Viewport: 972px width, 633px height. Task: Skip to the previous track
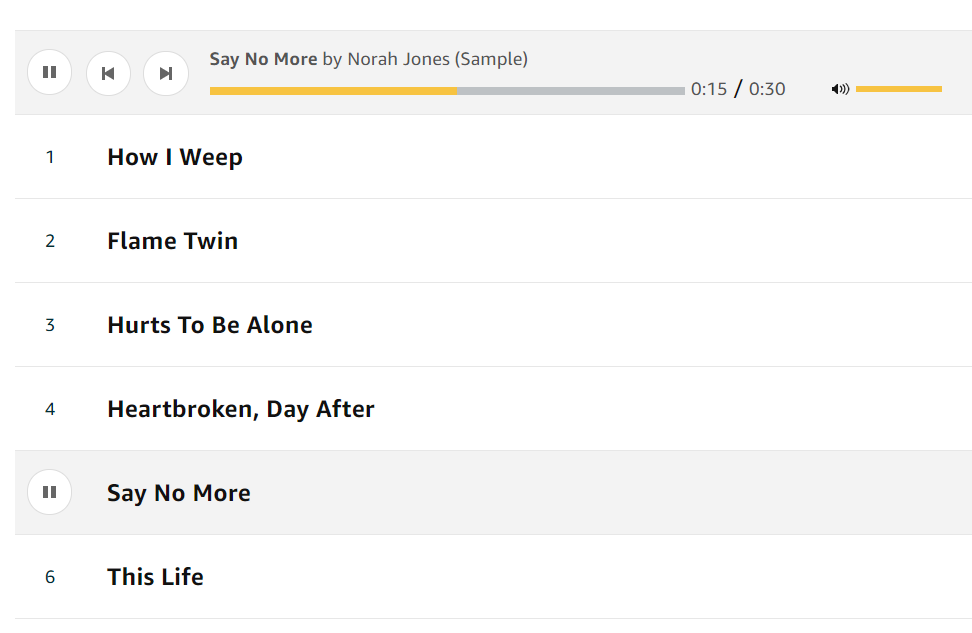[108, 73]
